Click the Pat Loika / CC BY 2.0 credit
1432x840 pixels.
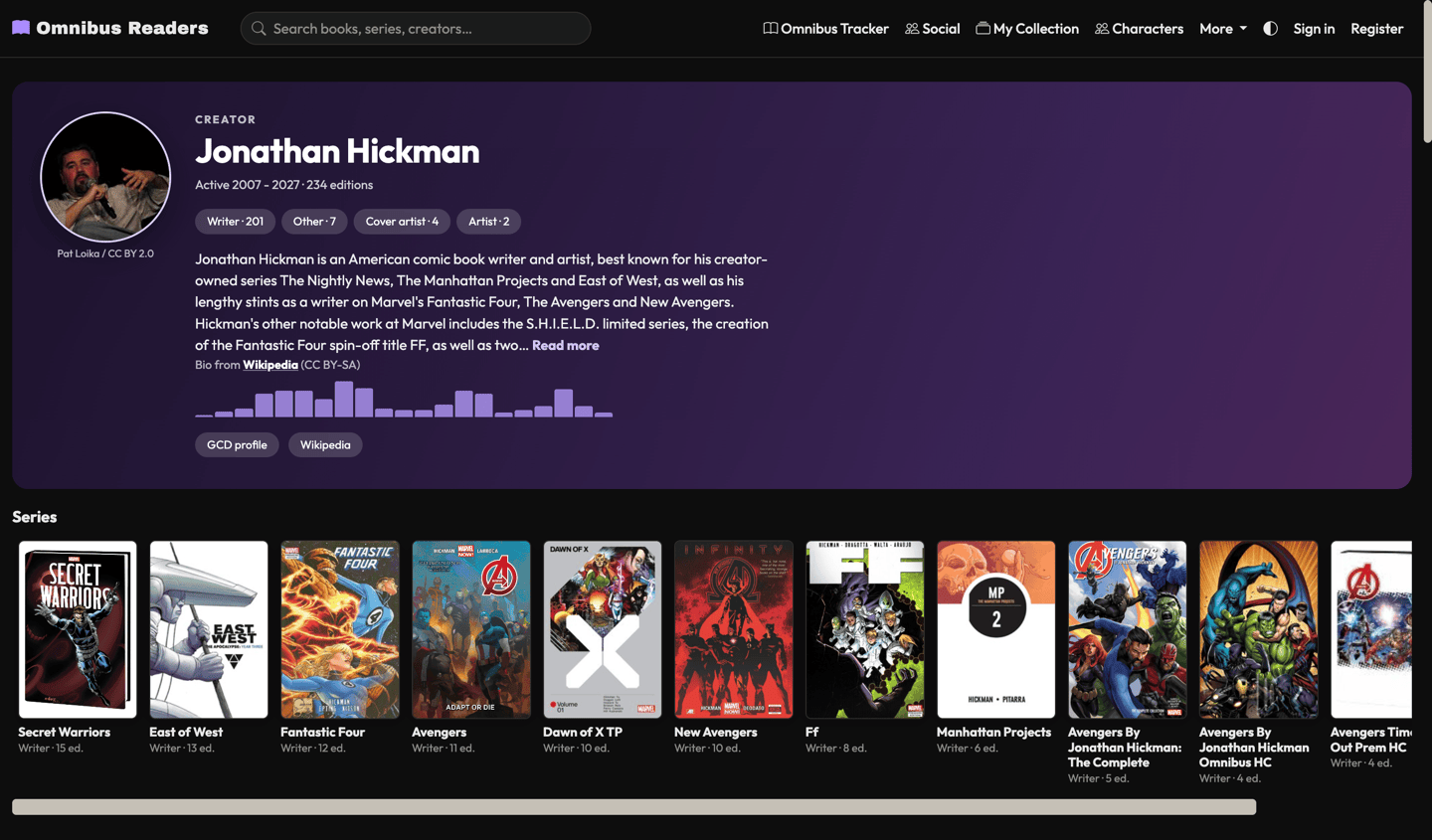coord(105,253)
